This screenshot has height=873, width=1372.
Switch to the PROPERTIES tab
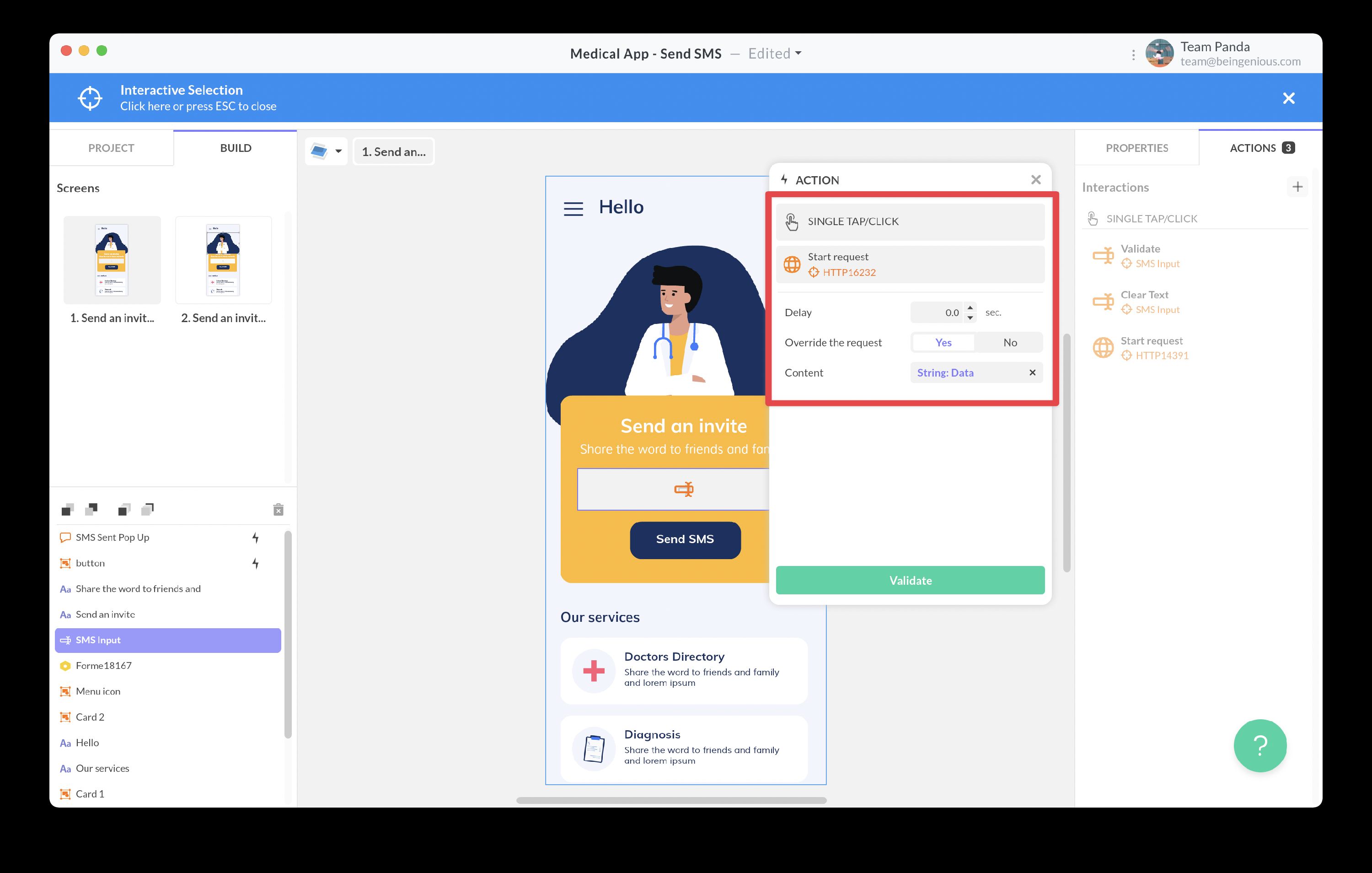[1136, 148]
